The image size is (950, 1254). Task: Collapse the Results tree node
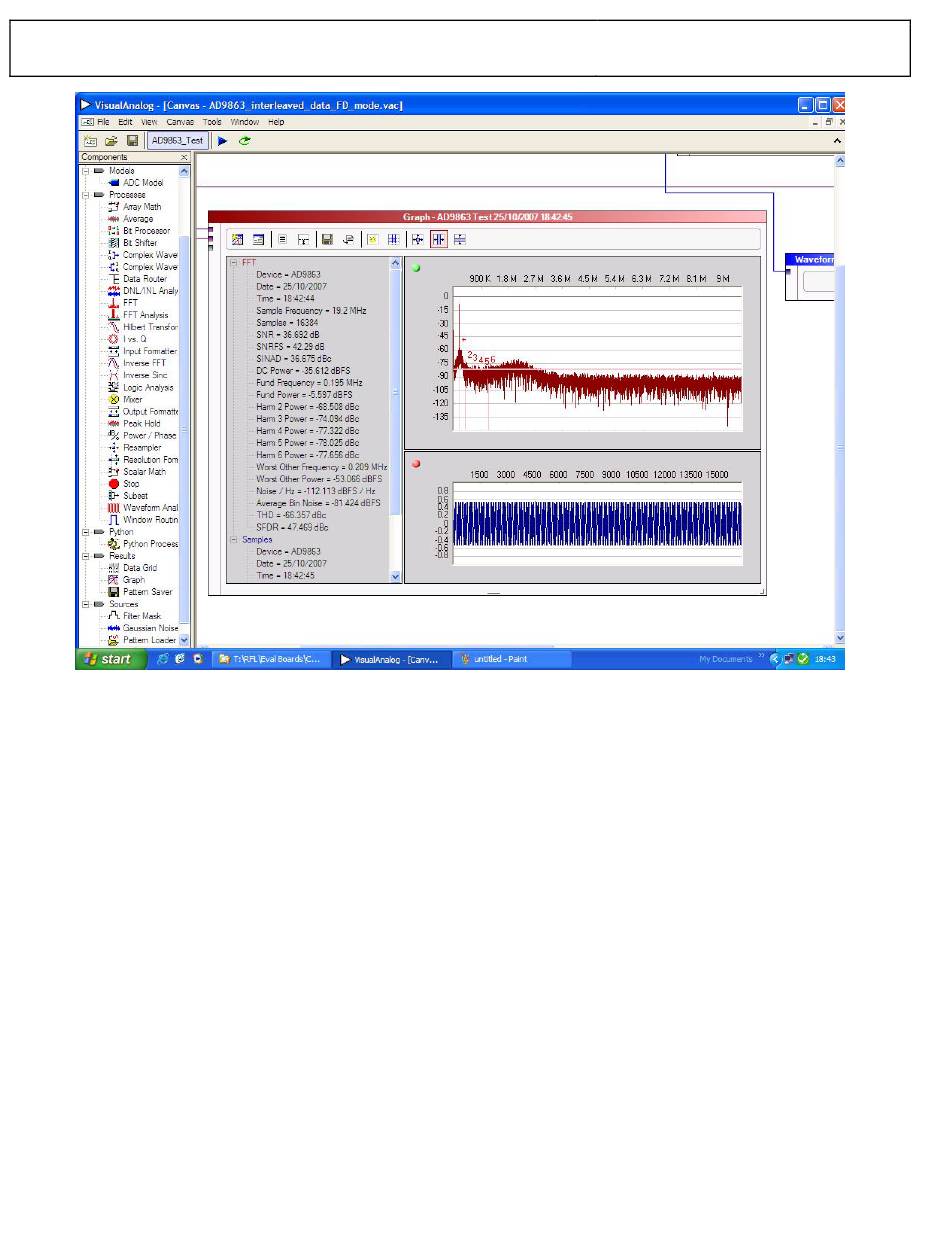[86, 556]
